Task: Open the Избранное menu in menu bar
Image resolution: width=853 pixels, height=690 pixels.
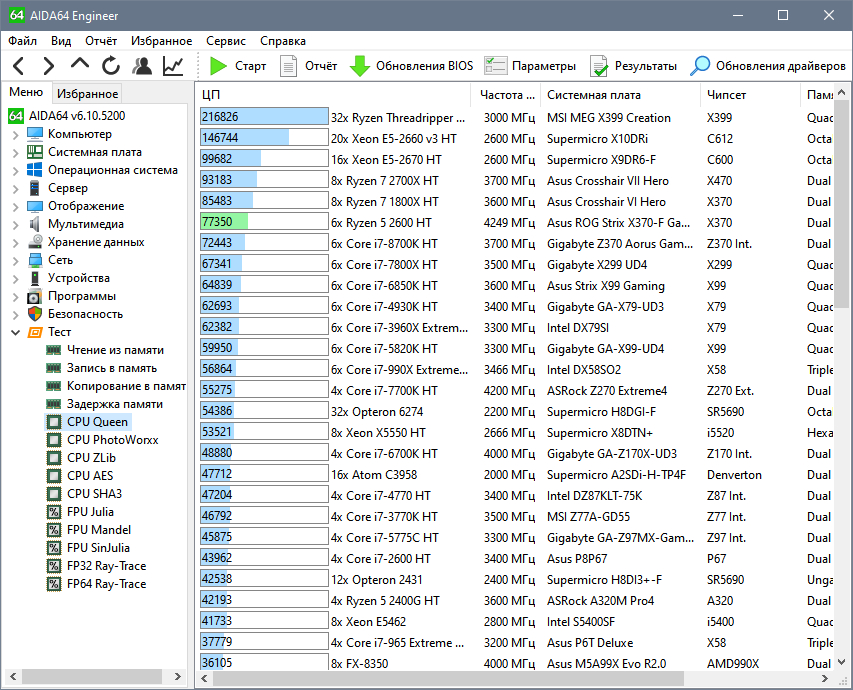Action: pos(161,41)
